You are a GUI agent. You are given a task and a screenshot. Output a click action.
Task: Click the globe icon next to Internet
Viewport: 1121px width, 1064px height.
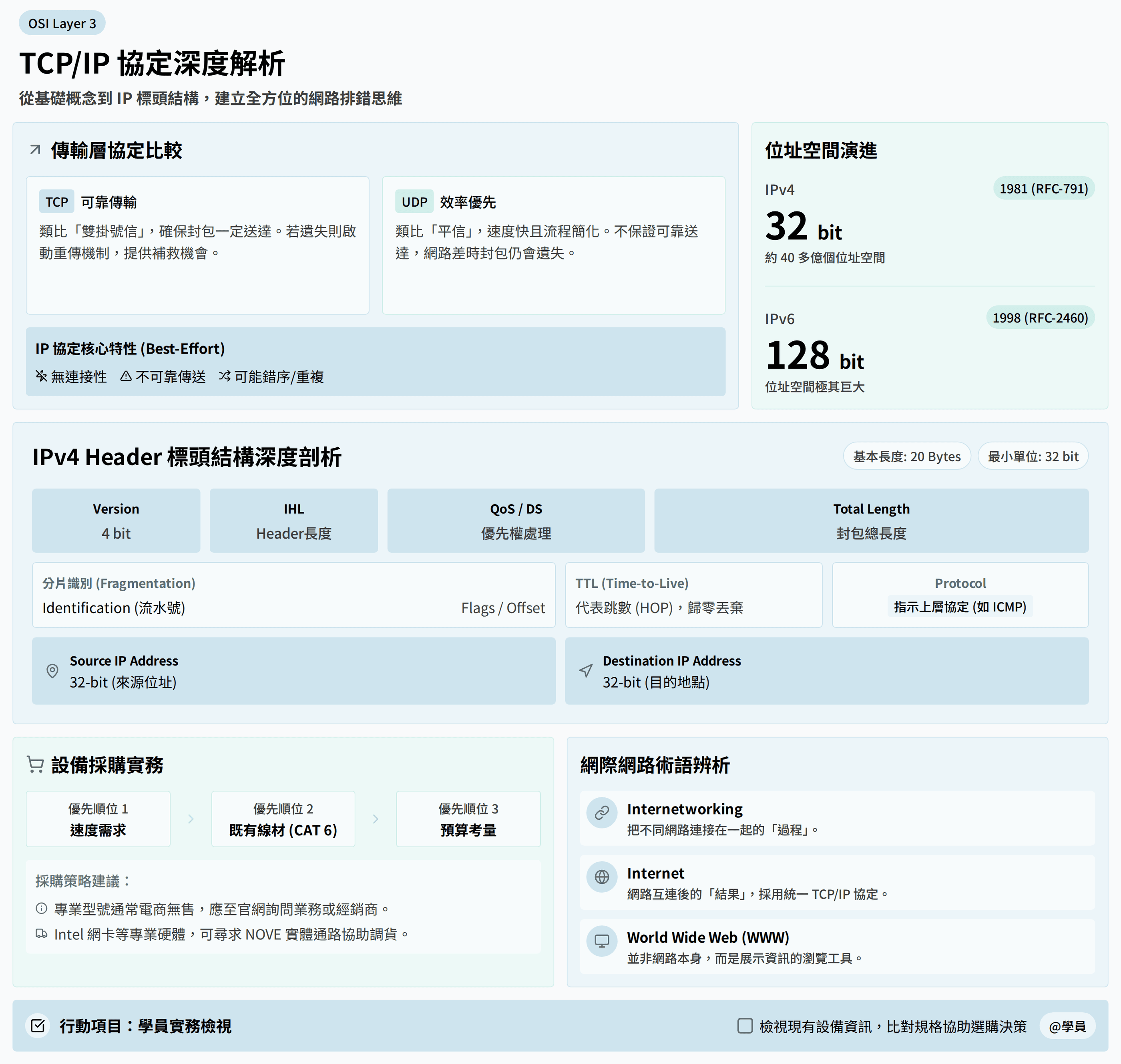coord(602,877)
